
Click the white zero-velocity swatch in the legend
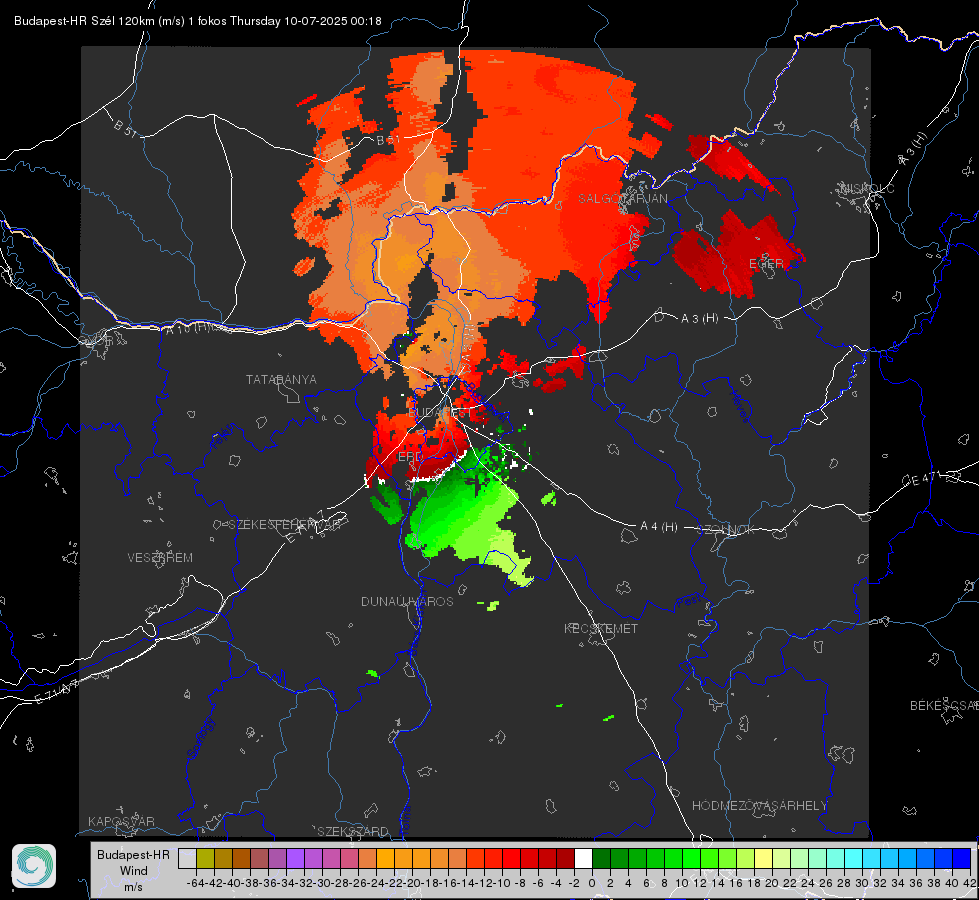(x=583, y=859)
